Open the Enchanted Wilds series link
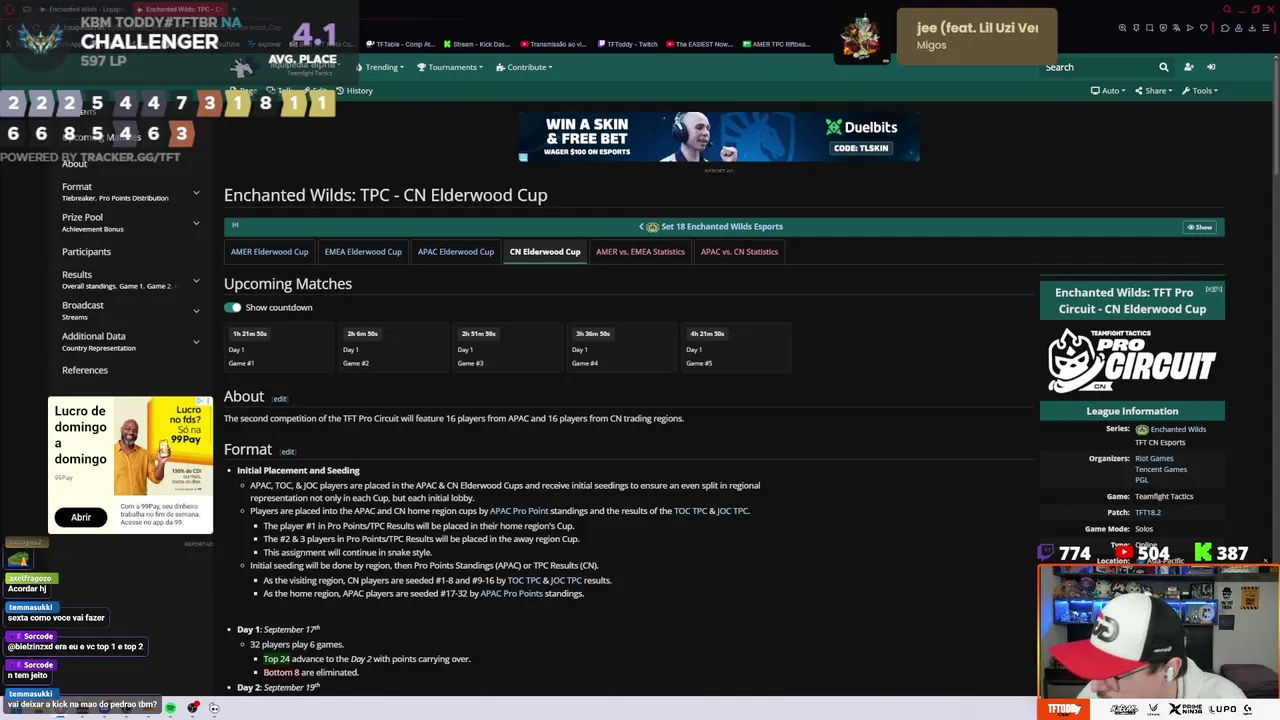This screenshot has width=1280, height=720. 1178,429
